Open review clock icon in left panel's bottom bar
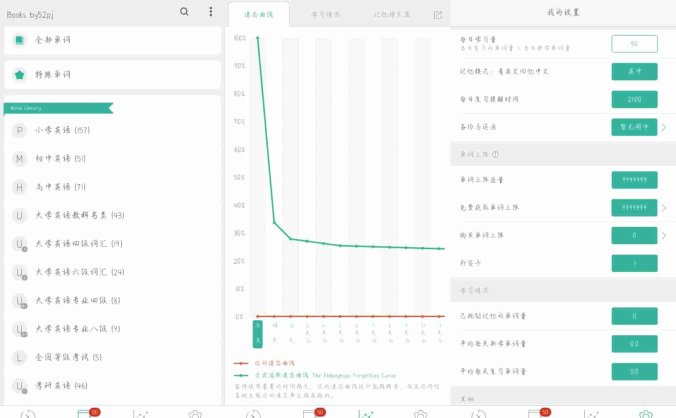Image resolution: width=676 pixels, height=418 pixels. [x=28, y=414]
